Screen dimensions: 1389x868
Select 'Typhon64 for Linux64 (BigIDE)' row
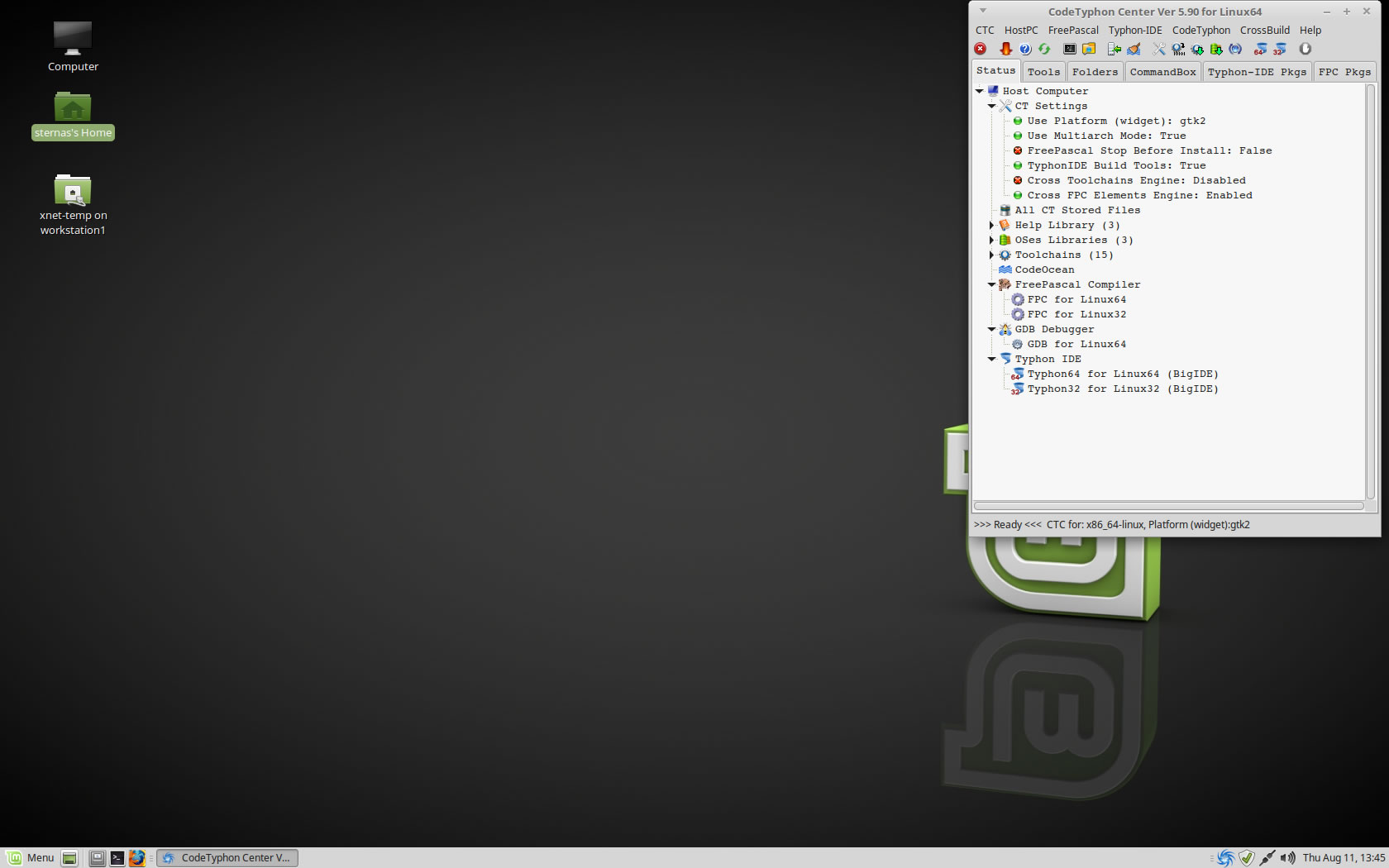tap(1123, 374)
